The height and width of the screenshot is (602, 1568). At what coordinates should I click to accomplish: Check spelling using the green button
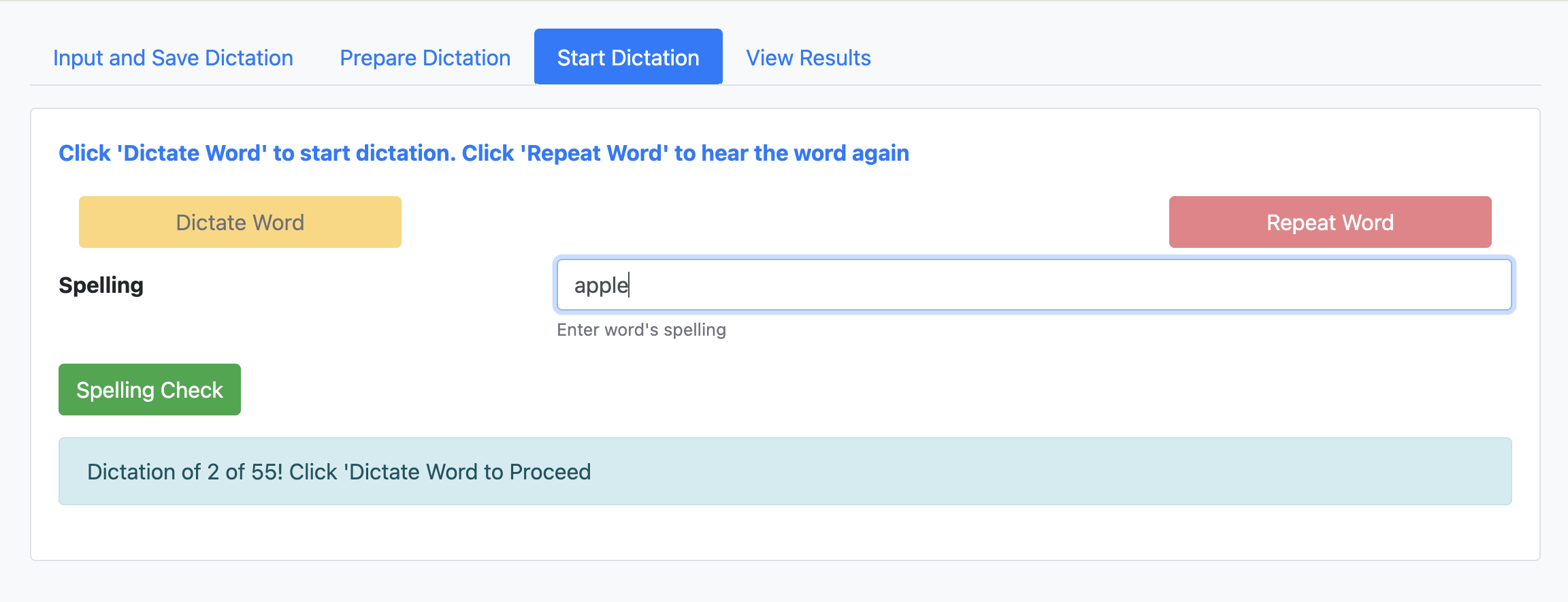[149, 389]
